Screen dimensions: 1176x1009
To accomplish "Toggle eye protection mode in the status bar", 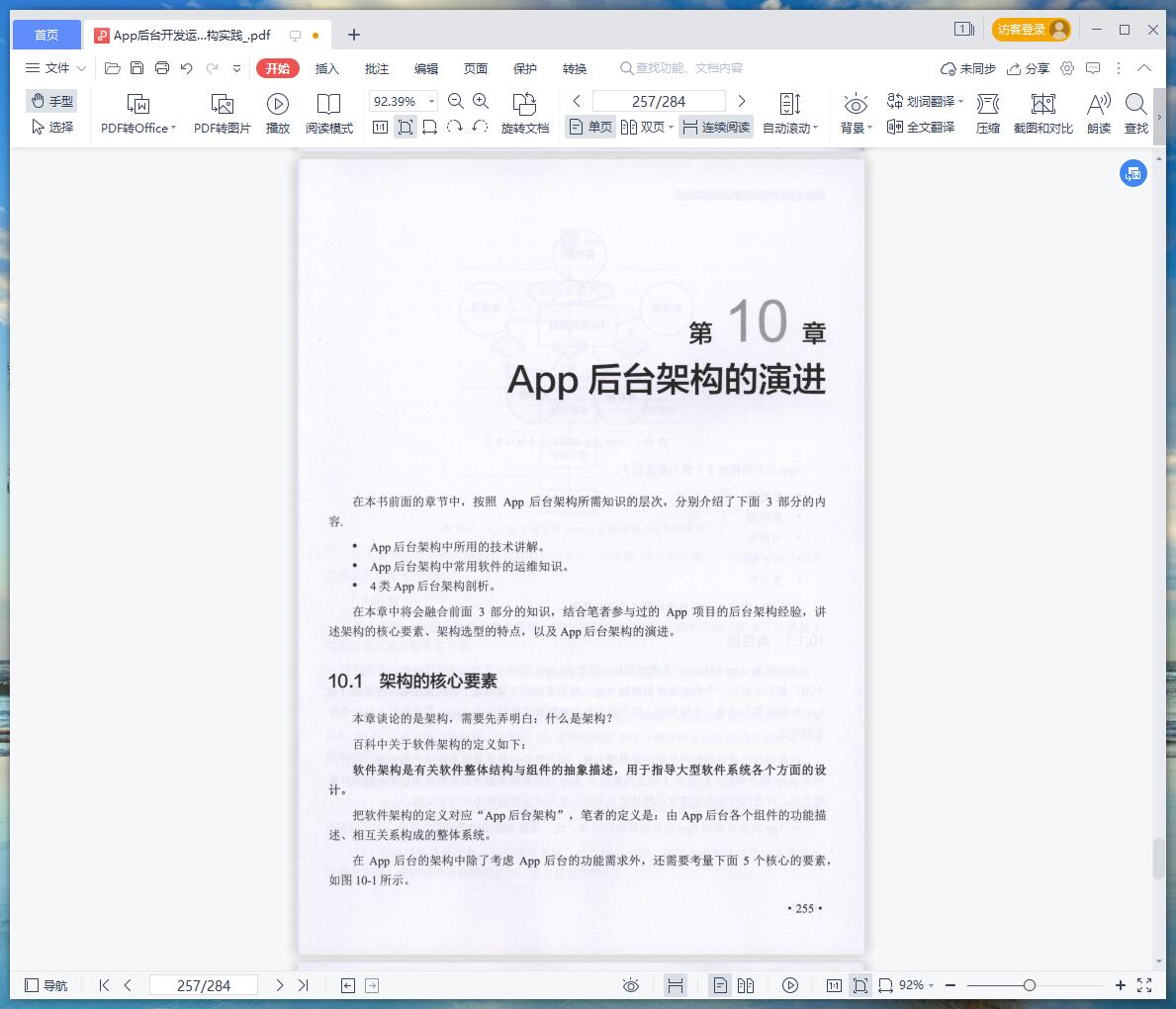I will 631,985.
